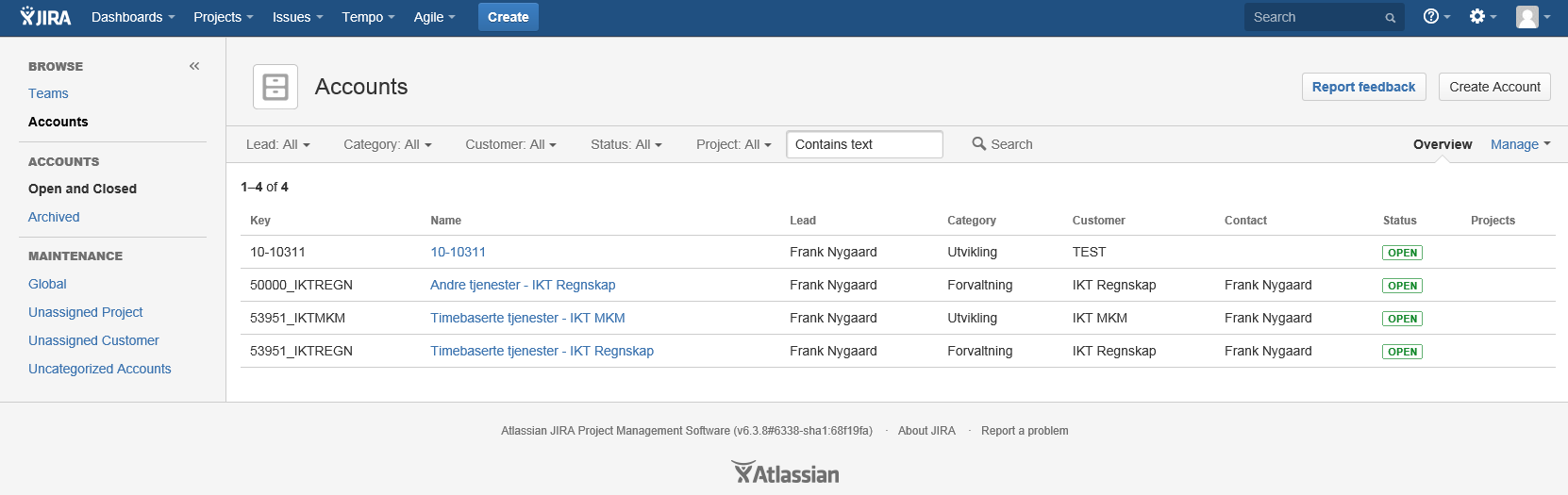The height and width of the screenshot is (495, 1568).
Task: Open the user profile avatar menu
Action: click(x=1532, y=17)
